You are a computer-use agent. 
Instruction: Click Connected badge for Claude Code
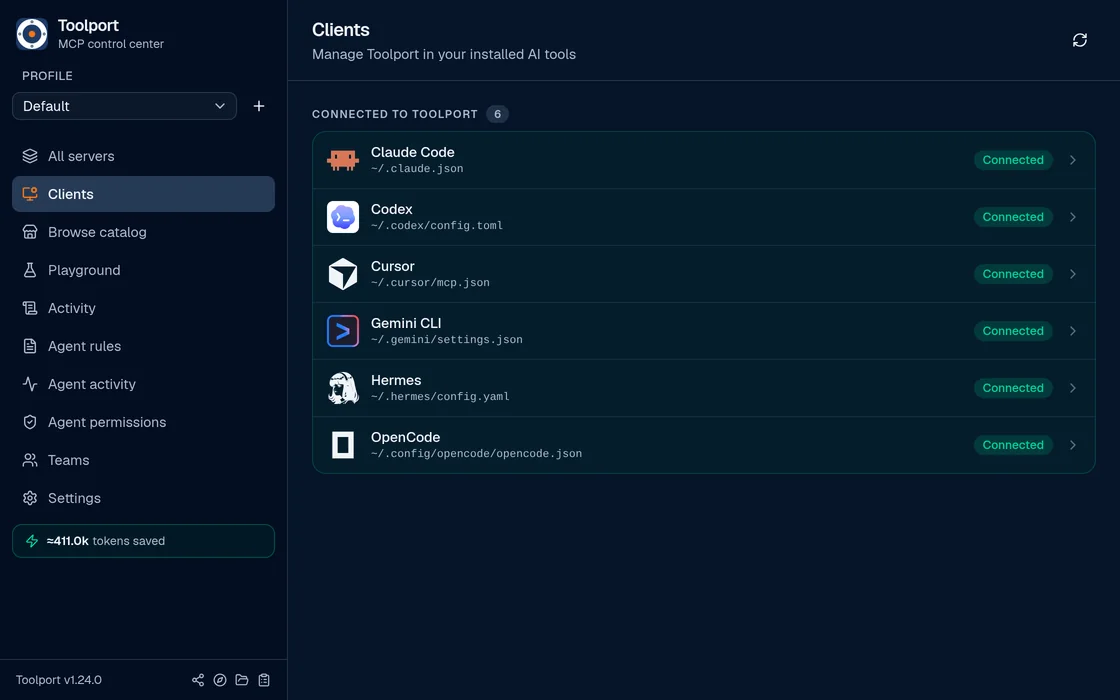(1013, 160)
